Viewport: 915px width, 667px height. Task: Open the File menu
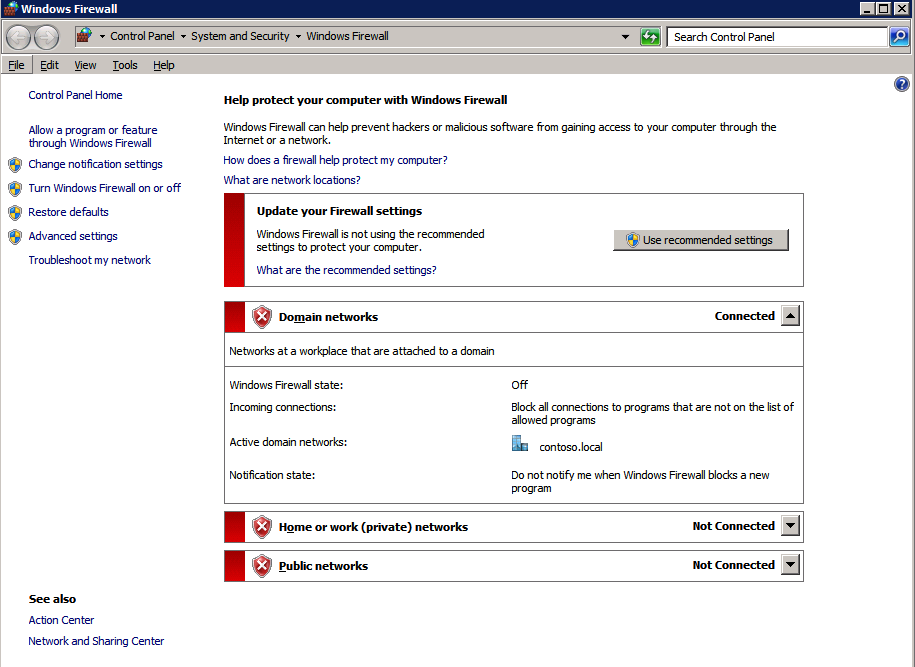(16, 65)
